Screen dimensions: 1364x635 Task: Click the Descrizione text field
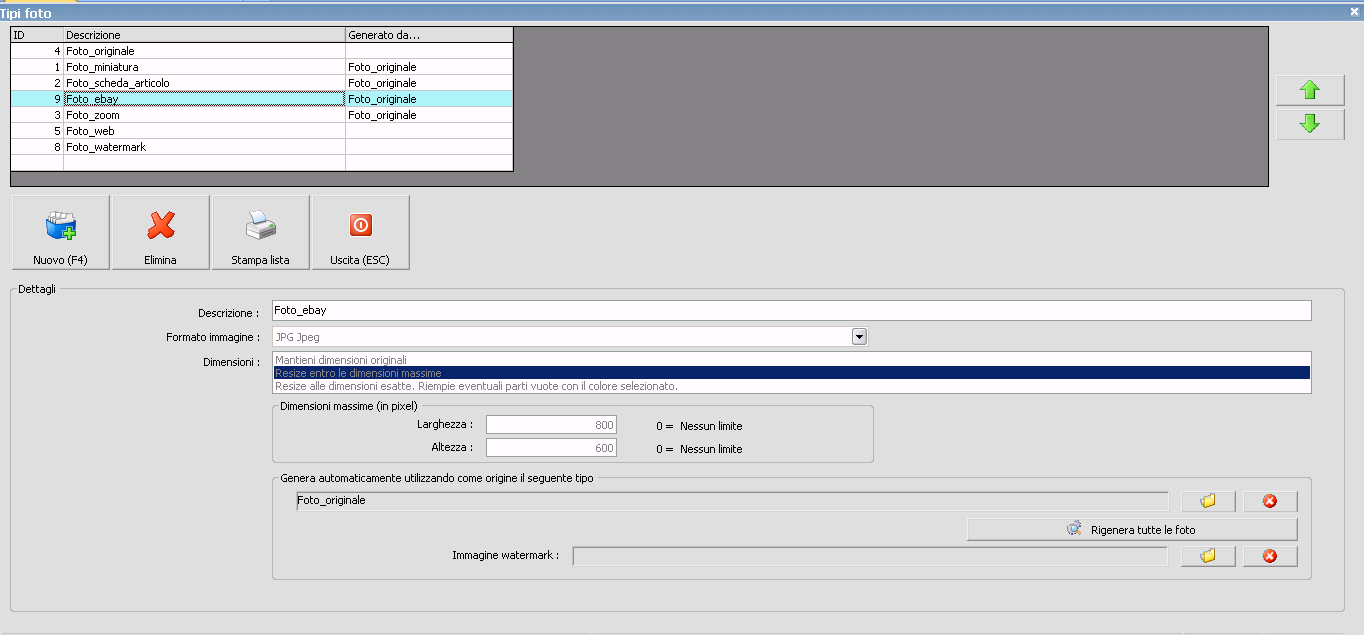coord(791,311)
